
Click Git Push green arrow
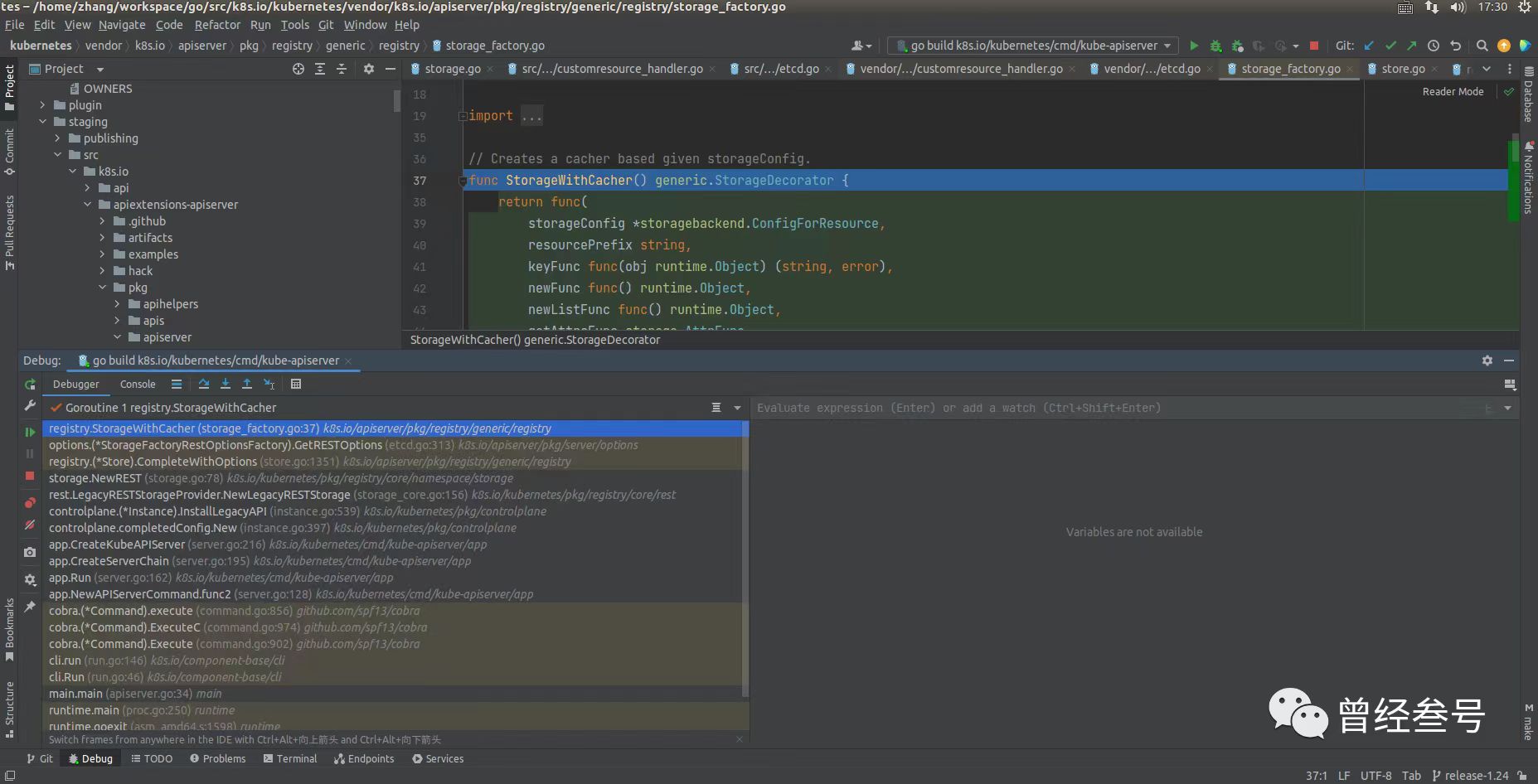pyautogui.click(x=1412, y=46)
